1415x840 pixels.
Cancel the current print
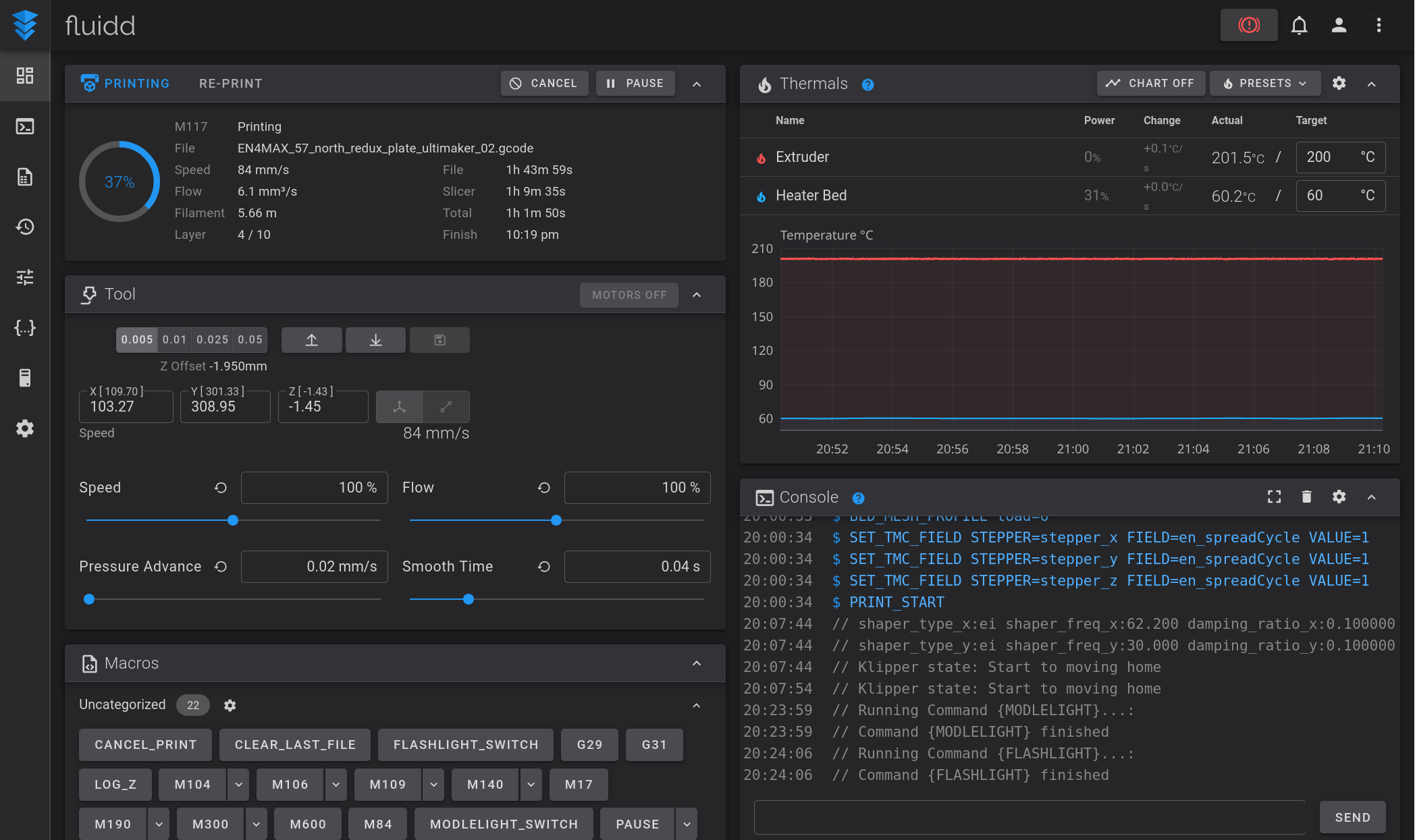point(544,83)
